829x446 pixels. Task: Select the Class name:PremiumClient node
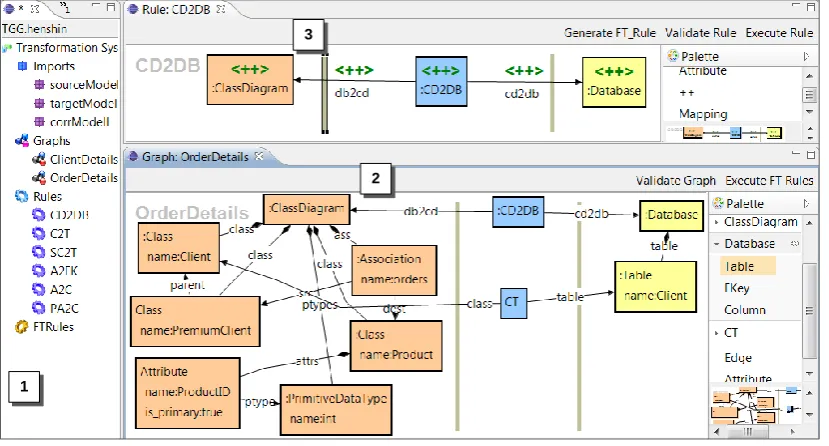(x=195, y=321)
